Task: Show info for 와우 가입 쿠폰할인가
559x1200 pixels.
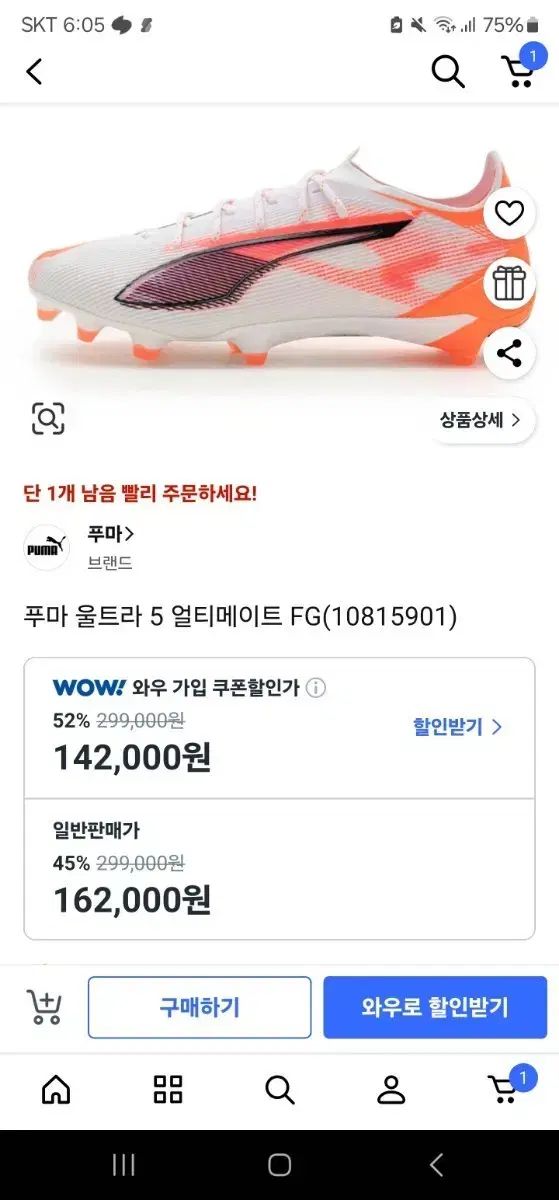Action: (316, 688)
